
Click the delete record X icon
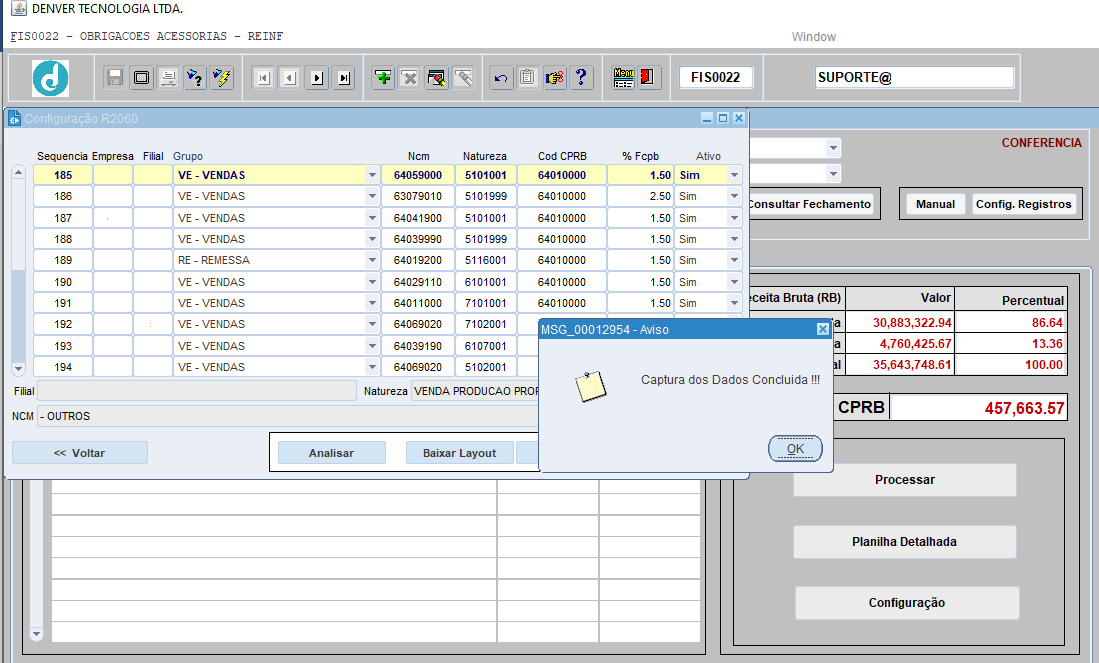pyautogui.click(x=410, y=77)
